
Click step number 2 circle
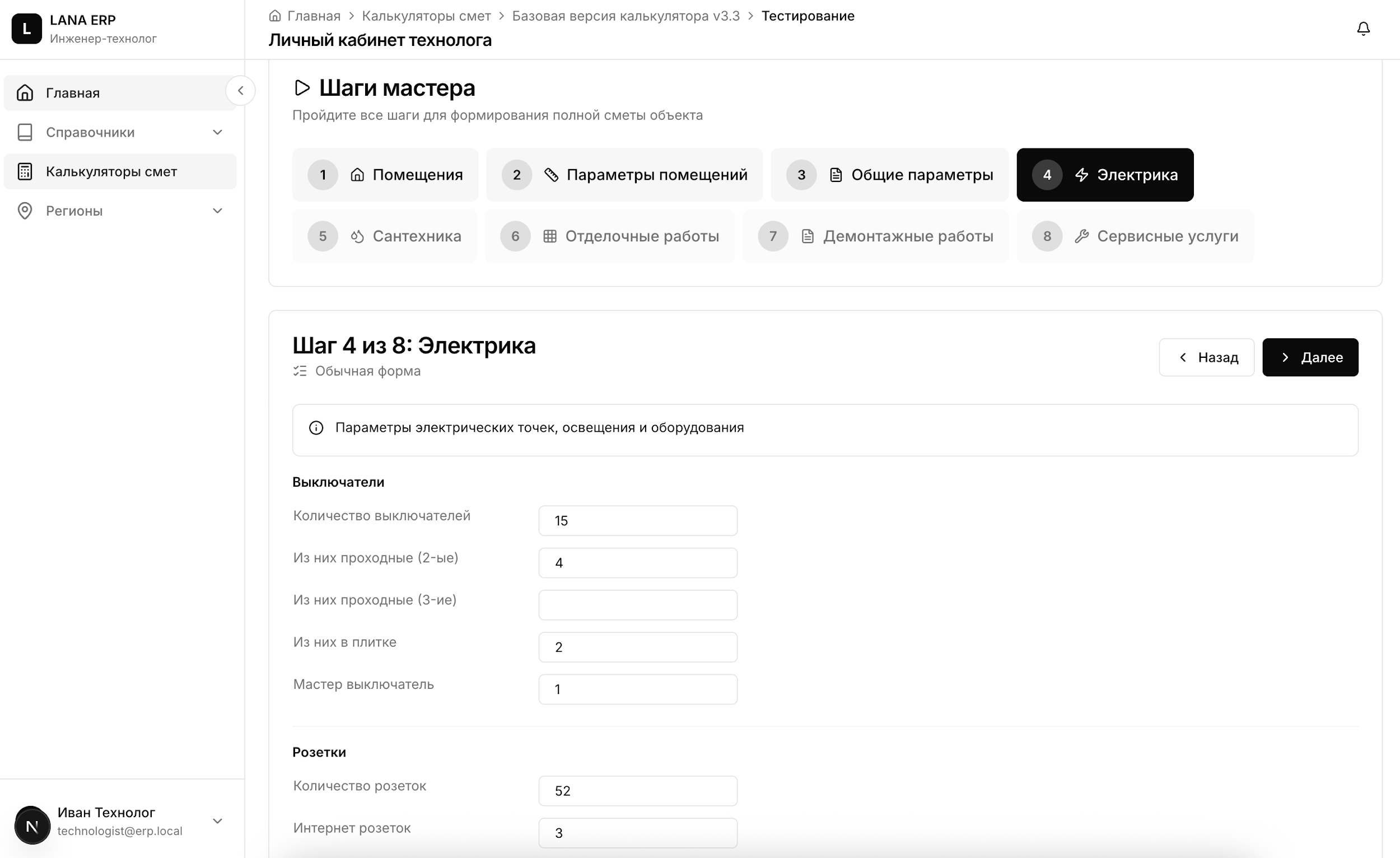pyautogui.click(x=516, y=175)
